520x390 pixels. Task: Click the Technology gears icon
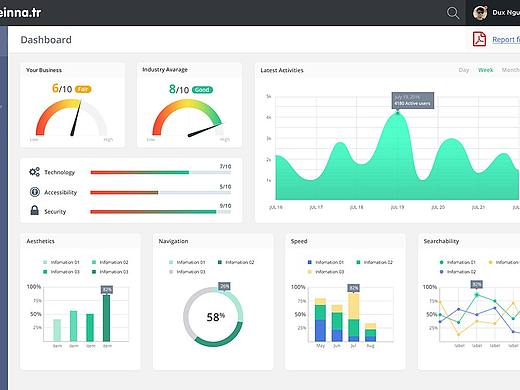click(34, 172)
